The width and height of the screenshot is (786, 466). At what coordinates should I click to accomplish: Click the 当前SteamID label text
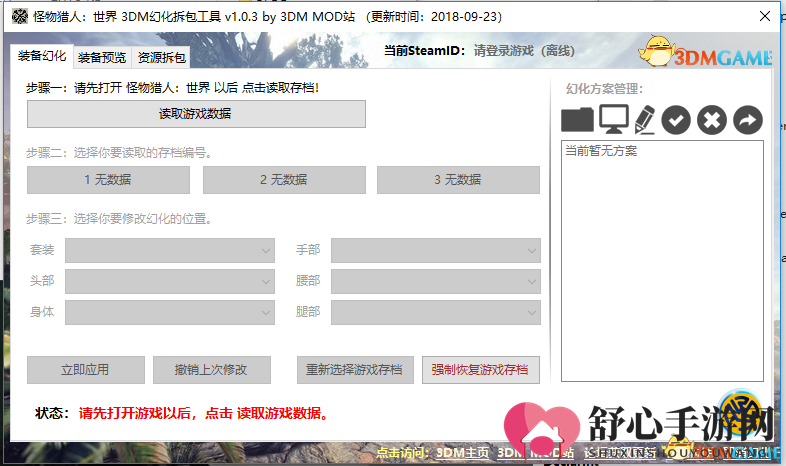(x=425, y=51)
